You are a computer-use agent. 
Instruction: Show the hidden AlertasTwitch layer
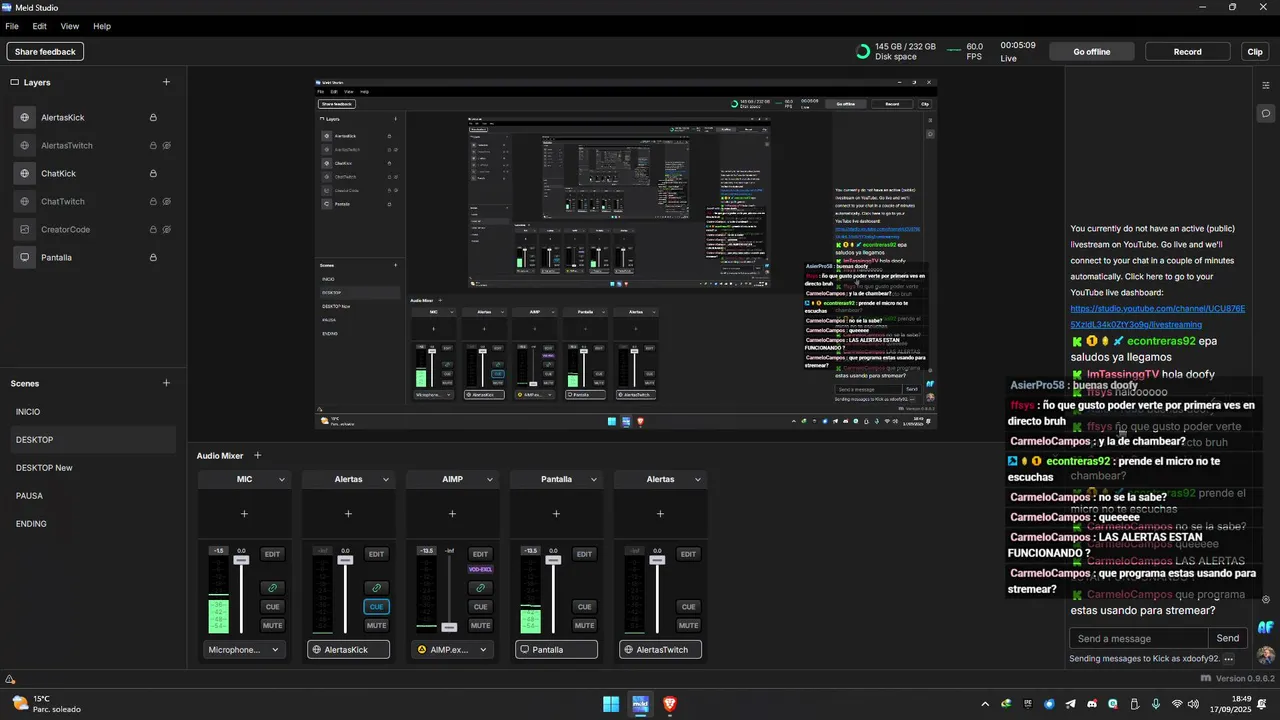167,145
